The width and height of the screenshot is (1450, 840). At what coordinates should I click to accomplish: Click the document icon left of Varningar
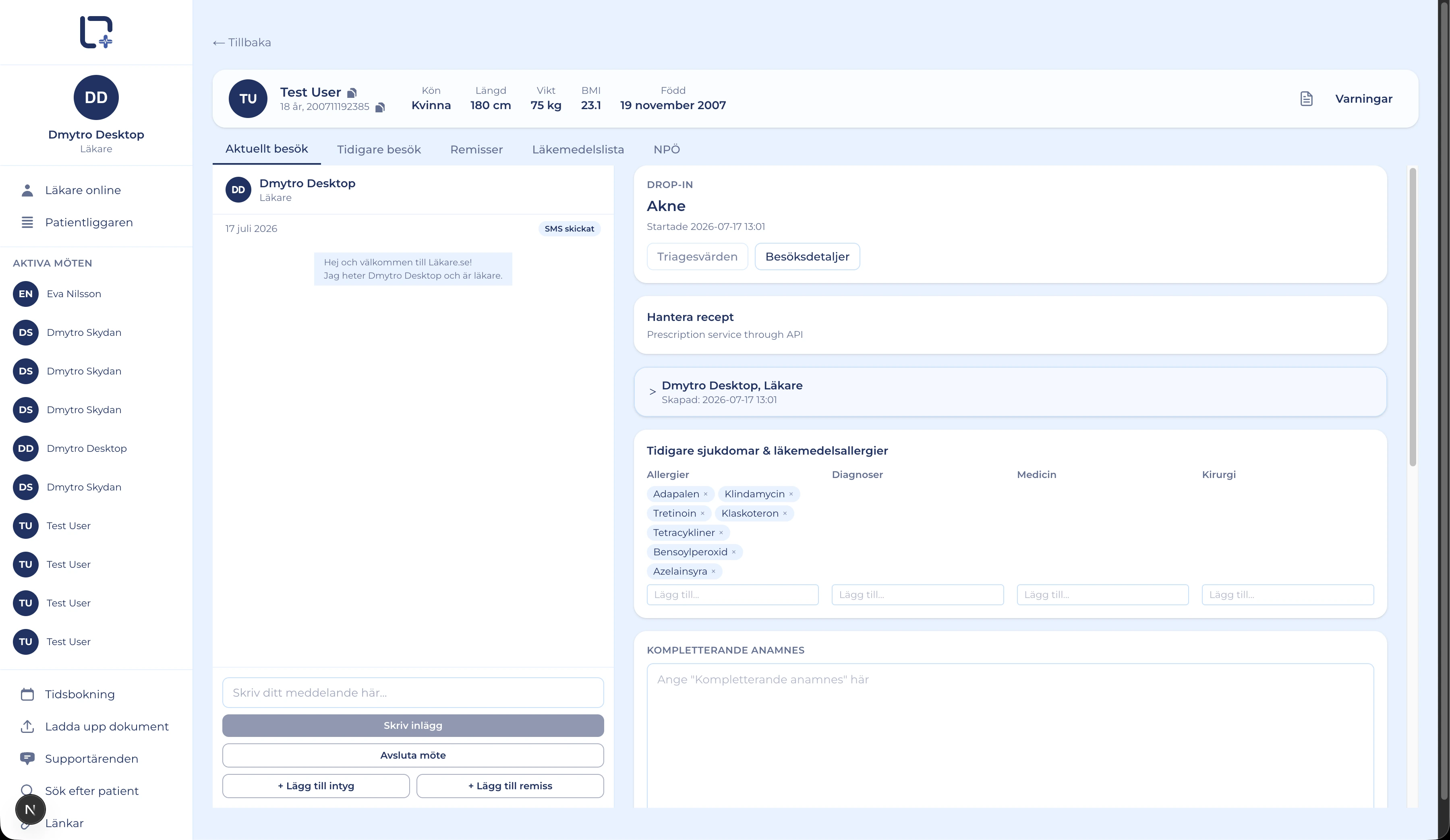[1306, 99]
